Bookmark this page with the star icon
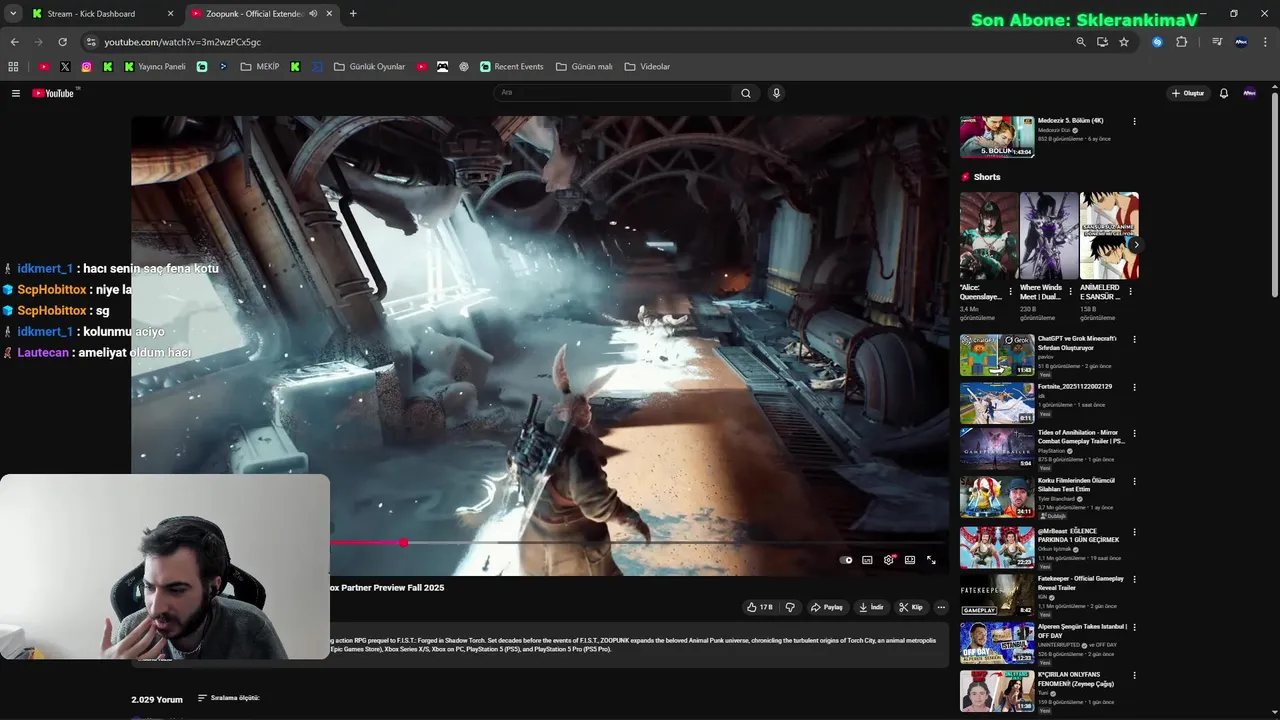 (1124, 42)
